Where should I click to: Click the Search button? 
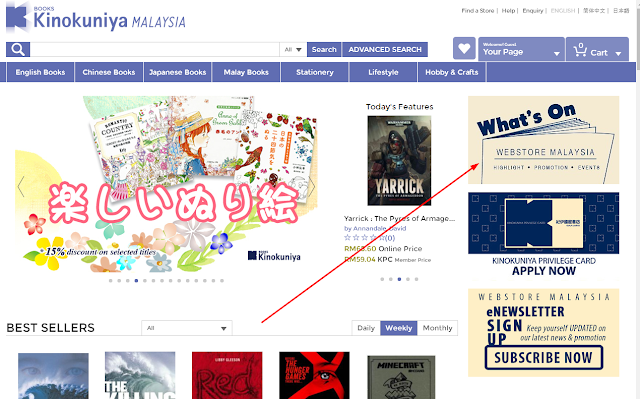324,49
